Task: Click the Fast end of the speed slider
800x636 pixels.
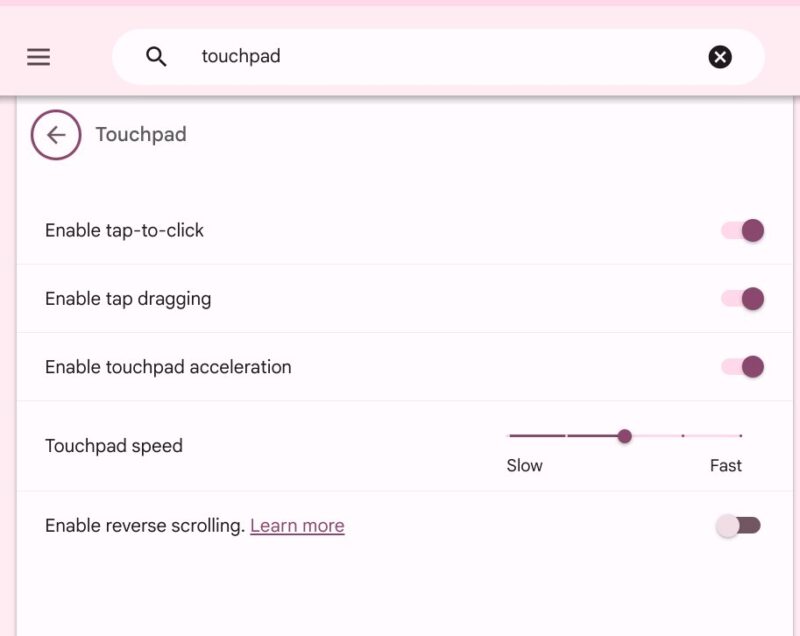Action: point(740,437)
